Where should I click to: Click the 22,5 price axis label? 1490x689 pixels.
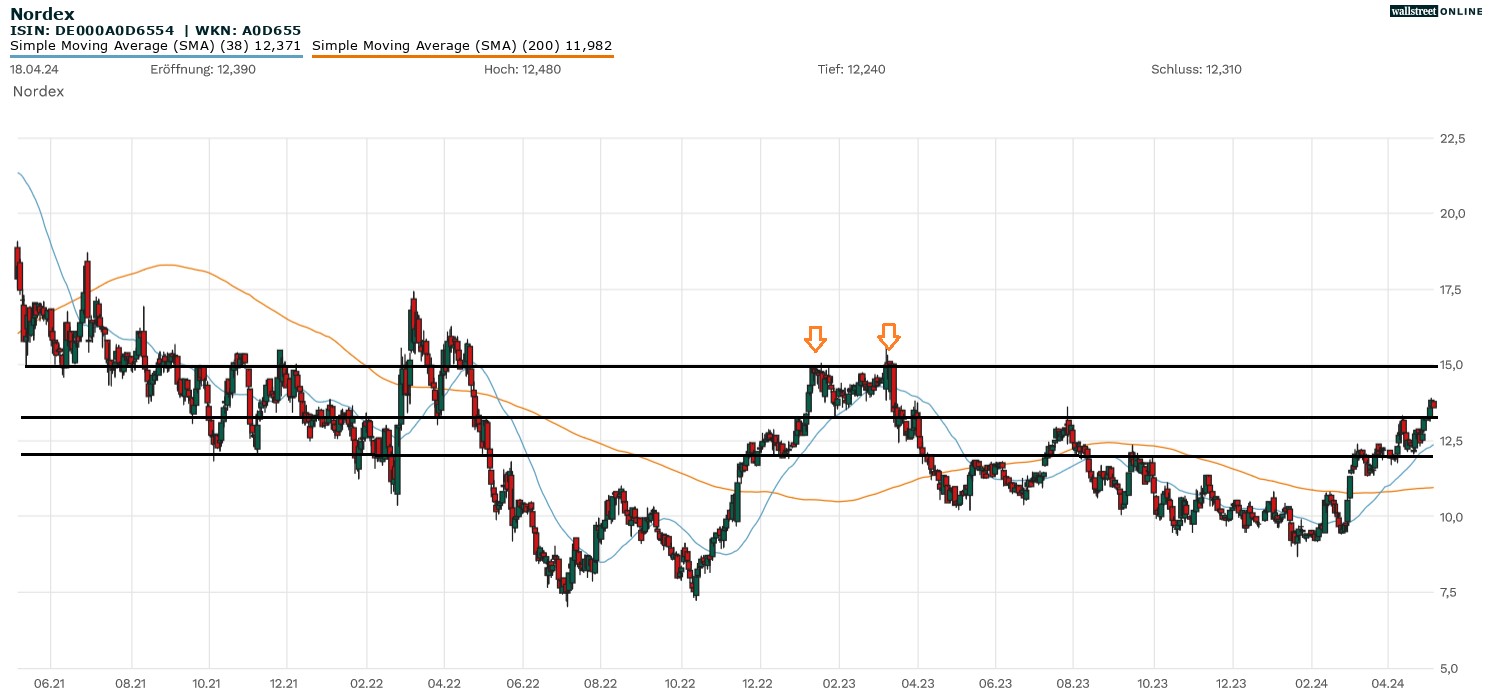click(1452, 138)
